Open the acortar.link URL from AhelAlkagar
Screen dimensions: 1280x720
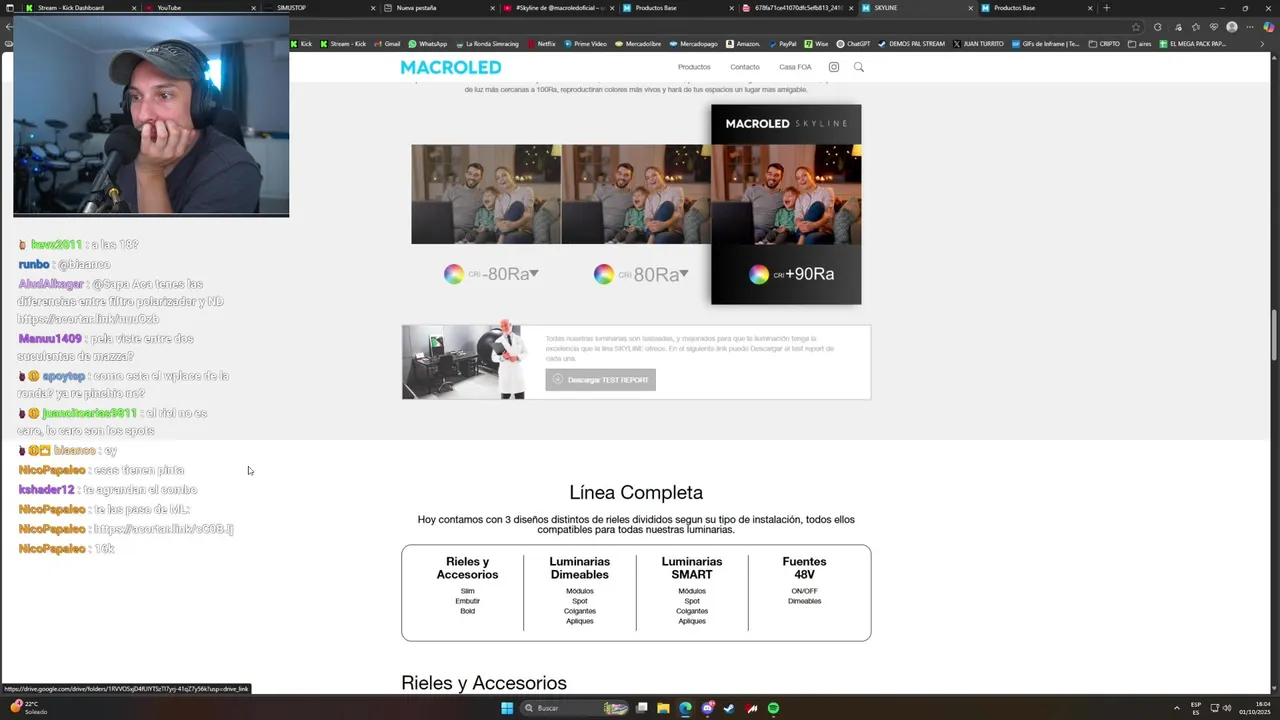88,319
